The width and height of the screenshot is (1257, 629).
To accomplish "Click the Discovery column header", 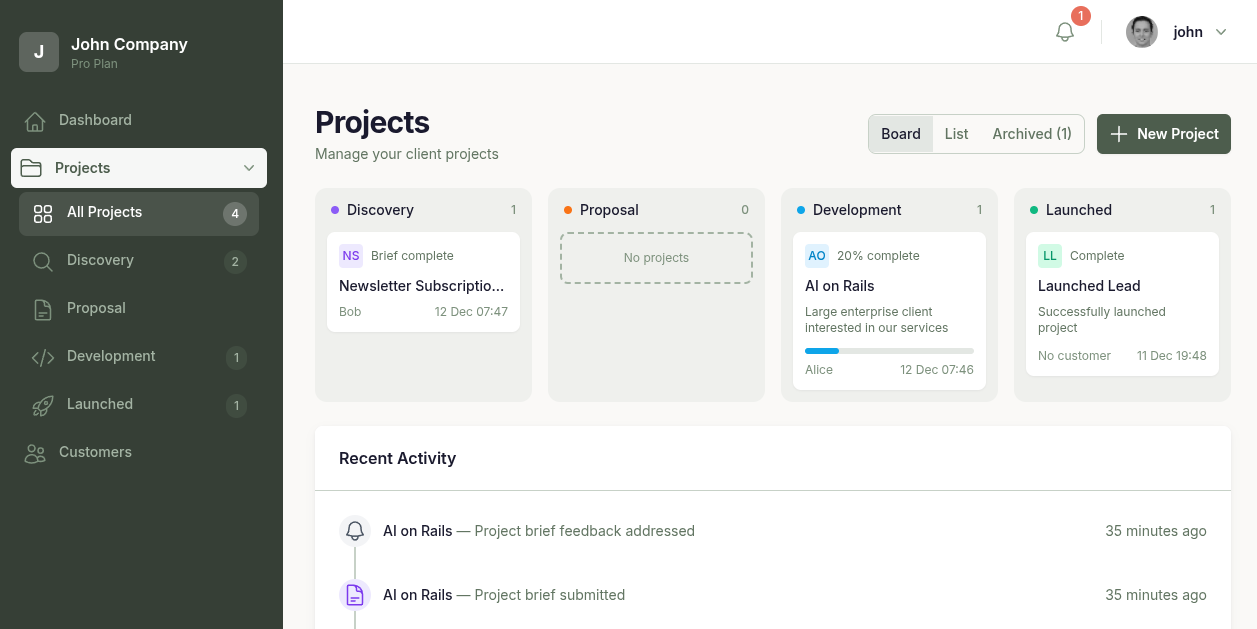I will pyautogui.click(x=423, y=210).
